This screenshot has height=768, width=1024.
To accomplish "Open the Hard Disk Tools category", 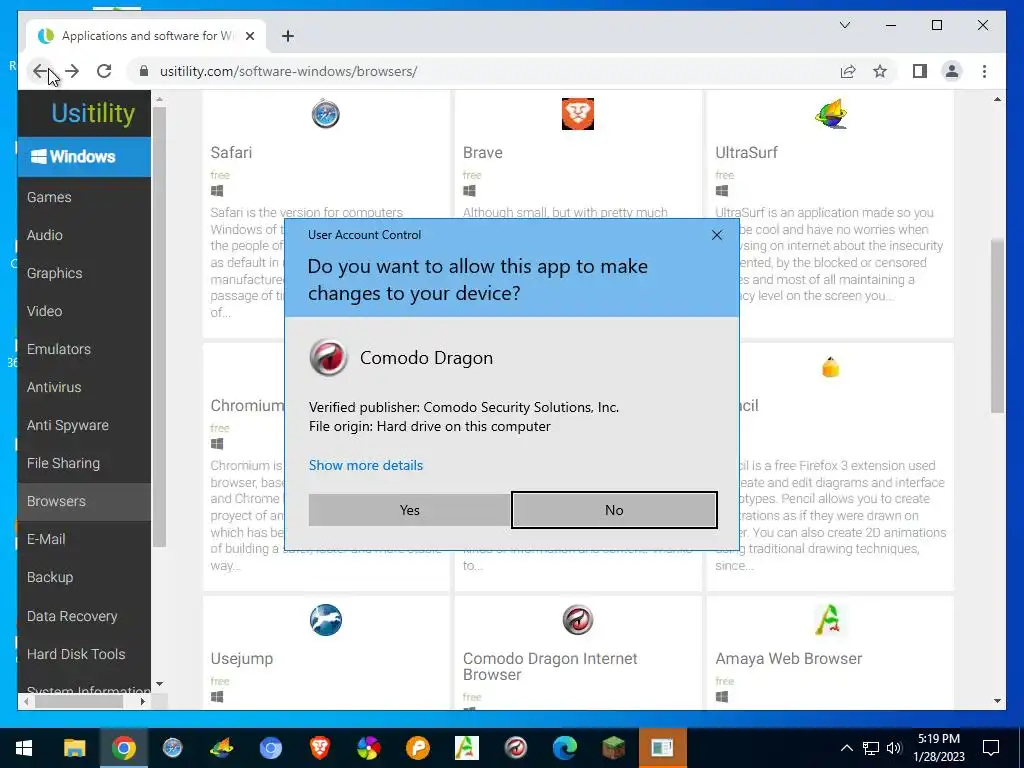I will coord(76,654).
